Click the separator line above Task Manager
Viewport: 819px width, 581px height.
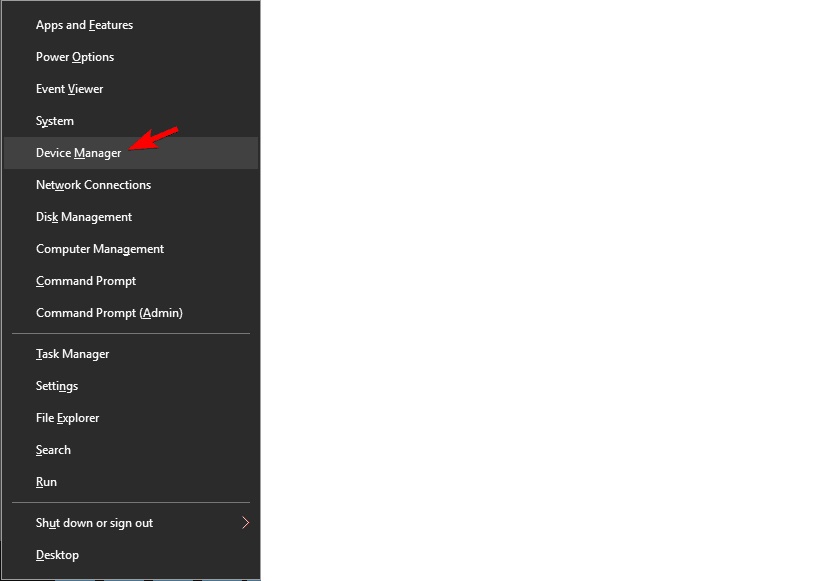[x=131, y=333]
